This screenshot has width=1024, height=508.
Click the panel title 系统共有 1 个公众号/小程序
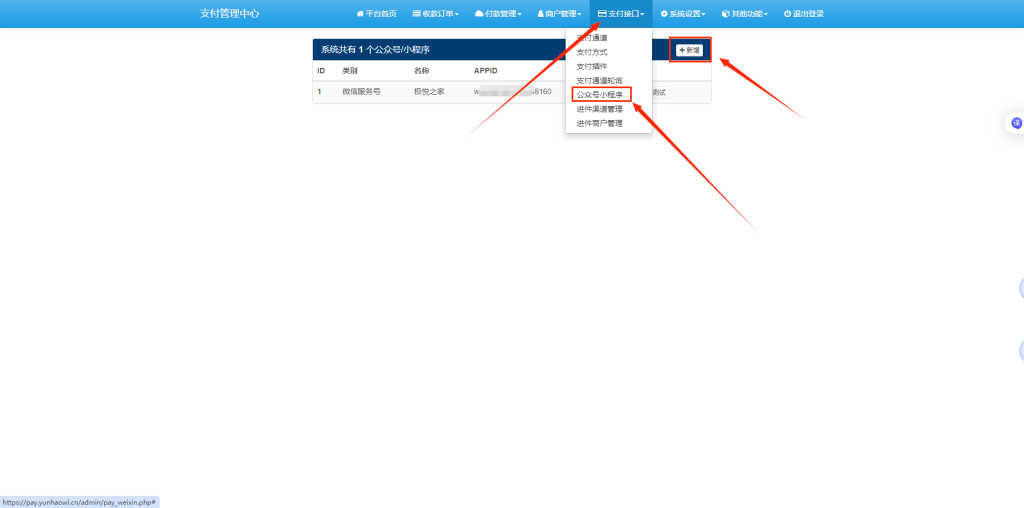[x=375, y=50]
